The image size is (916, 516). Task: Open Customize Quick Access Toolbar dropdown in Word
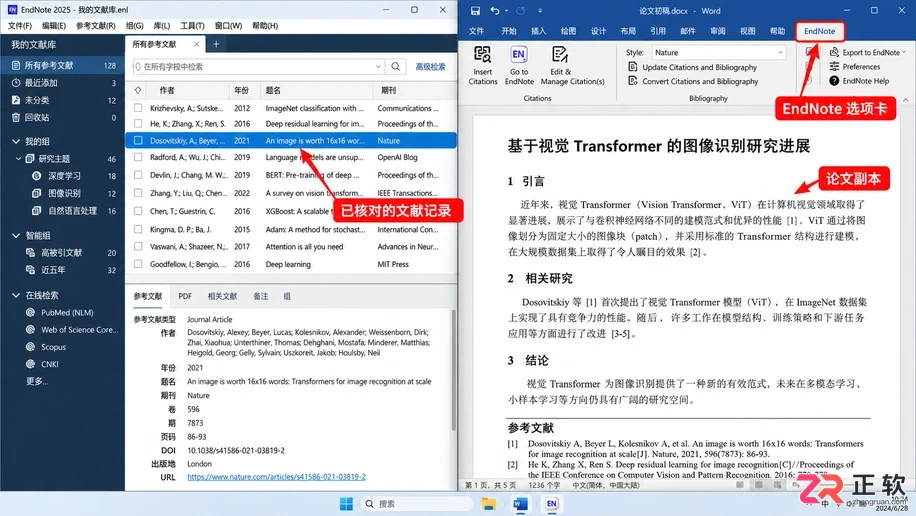pyautogui.click(x=540, y=11)
